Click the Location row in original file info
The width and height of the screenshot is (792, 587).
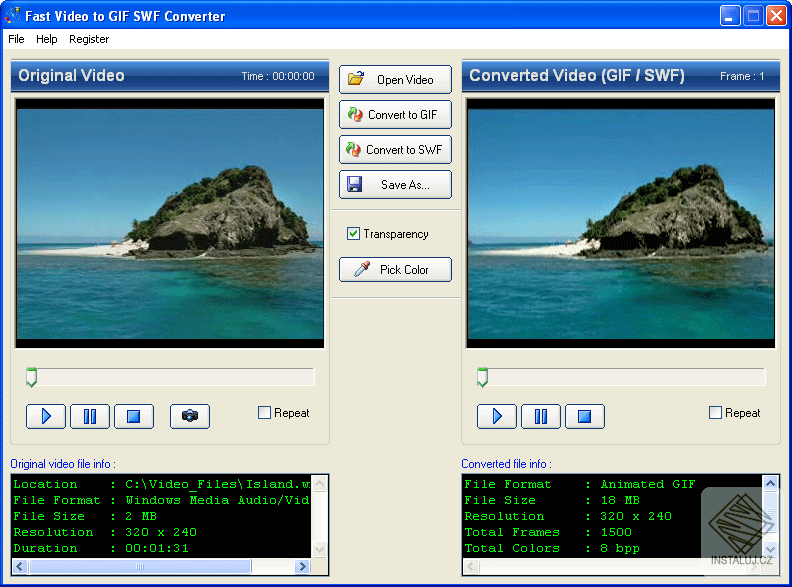(162, 484)
